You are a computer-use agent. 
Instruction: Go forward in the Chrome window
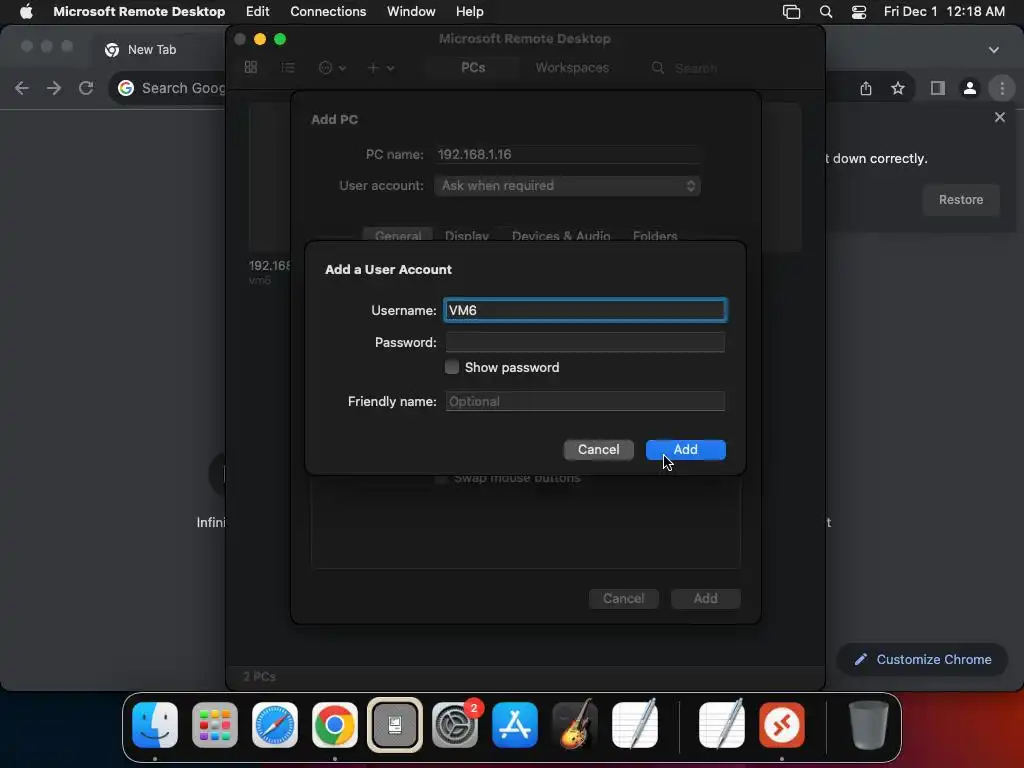pos(54,88)
